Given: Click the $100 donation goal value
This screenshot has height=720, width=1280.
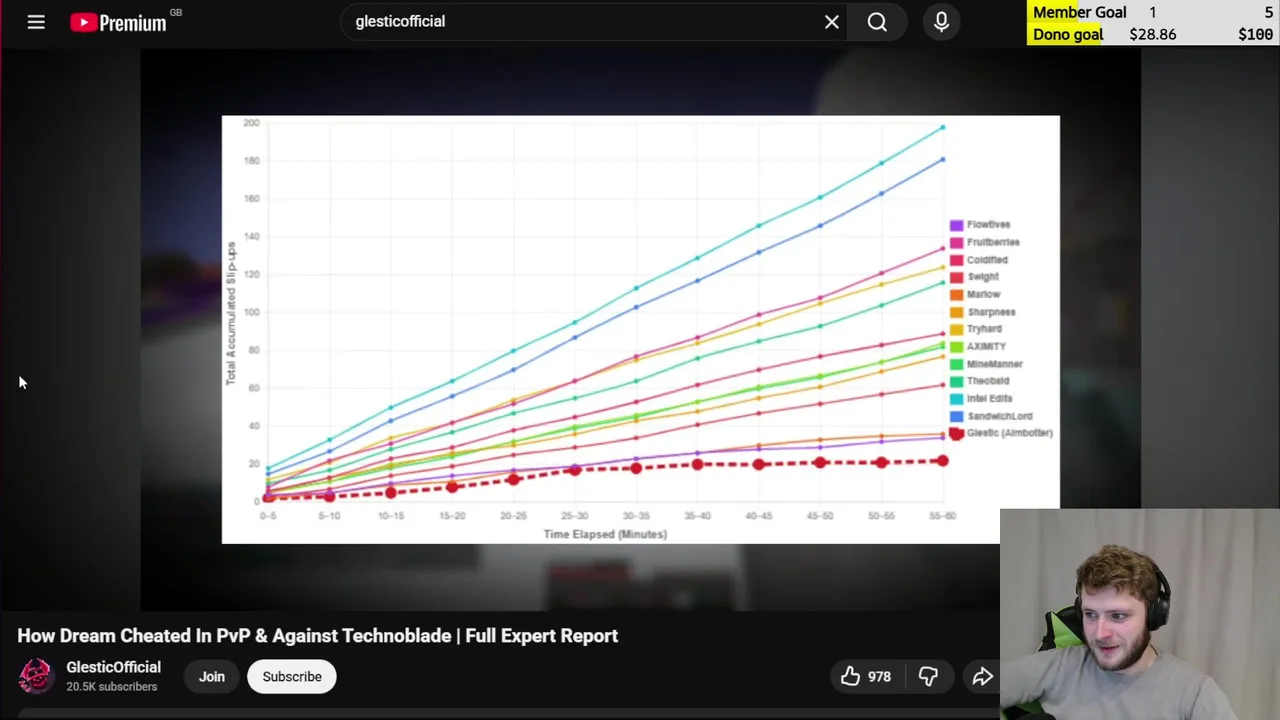Looking at the screenshot, I should [x=1255, y=34].
